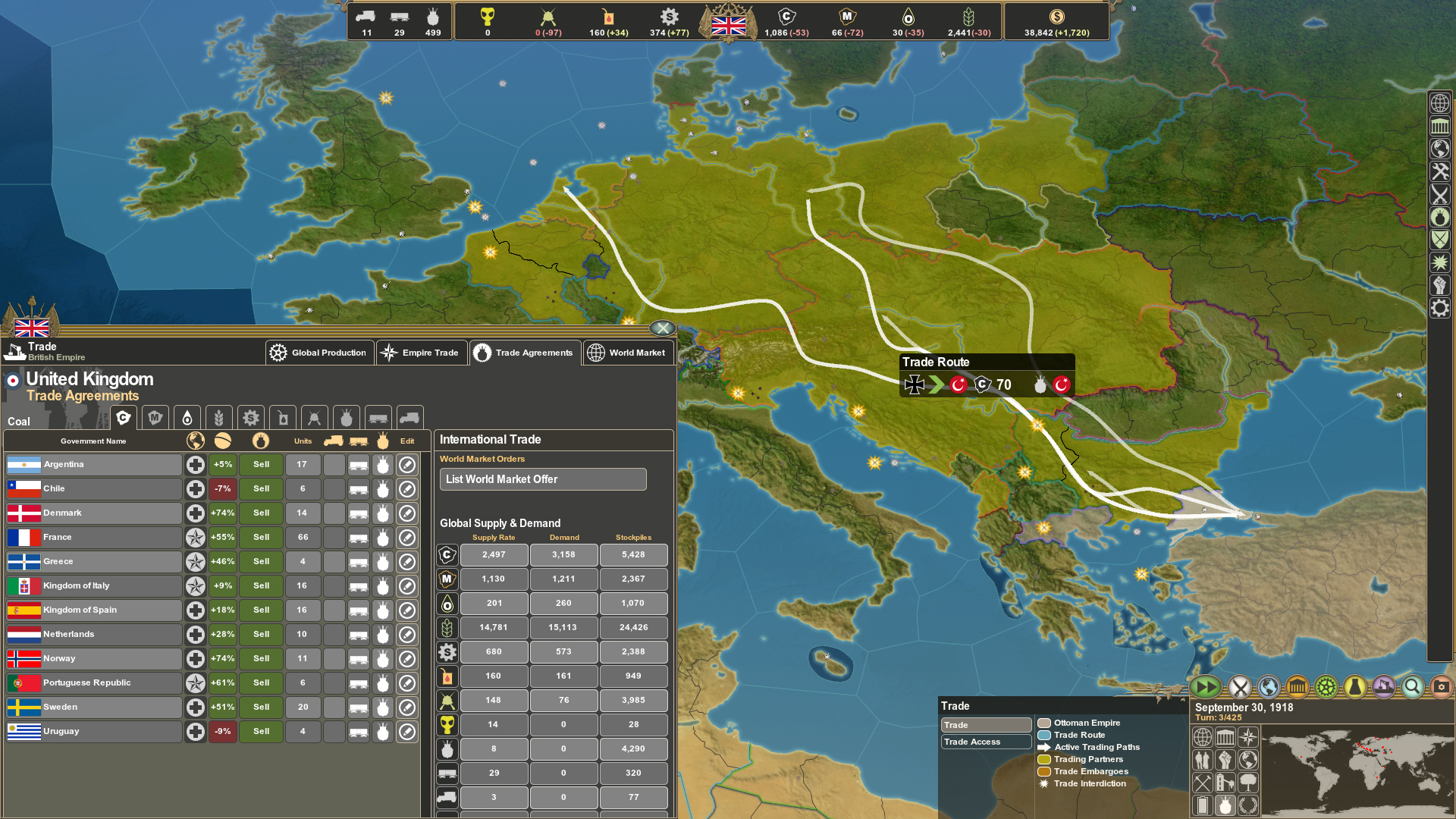
Task: Click List World Market Offer
Action: pos(542,479)
